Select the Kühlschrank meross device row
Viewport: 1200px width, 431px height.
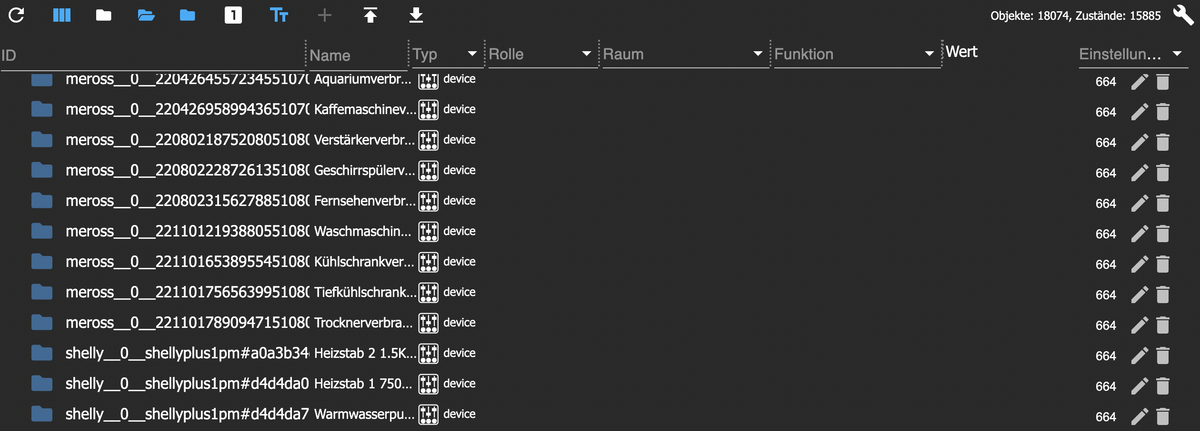[600, 261]
